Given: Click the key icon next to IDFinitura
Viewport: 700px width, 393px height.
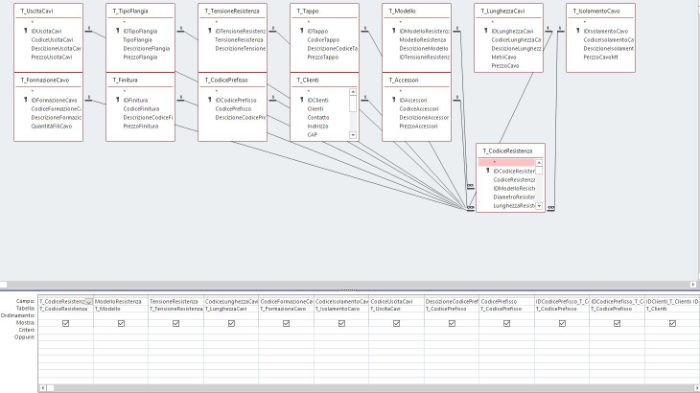Looking at the screenshot, I should click(x=118, y=100).
